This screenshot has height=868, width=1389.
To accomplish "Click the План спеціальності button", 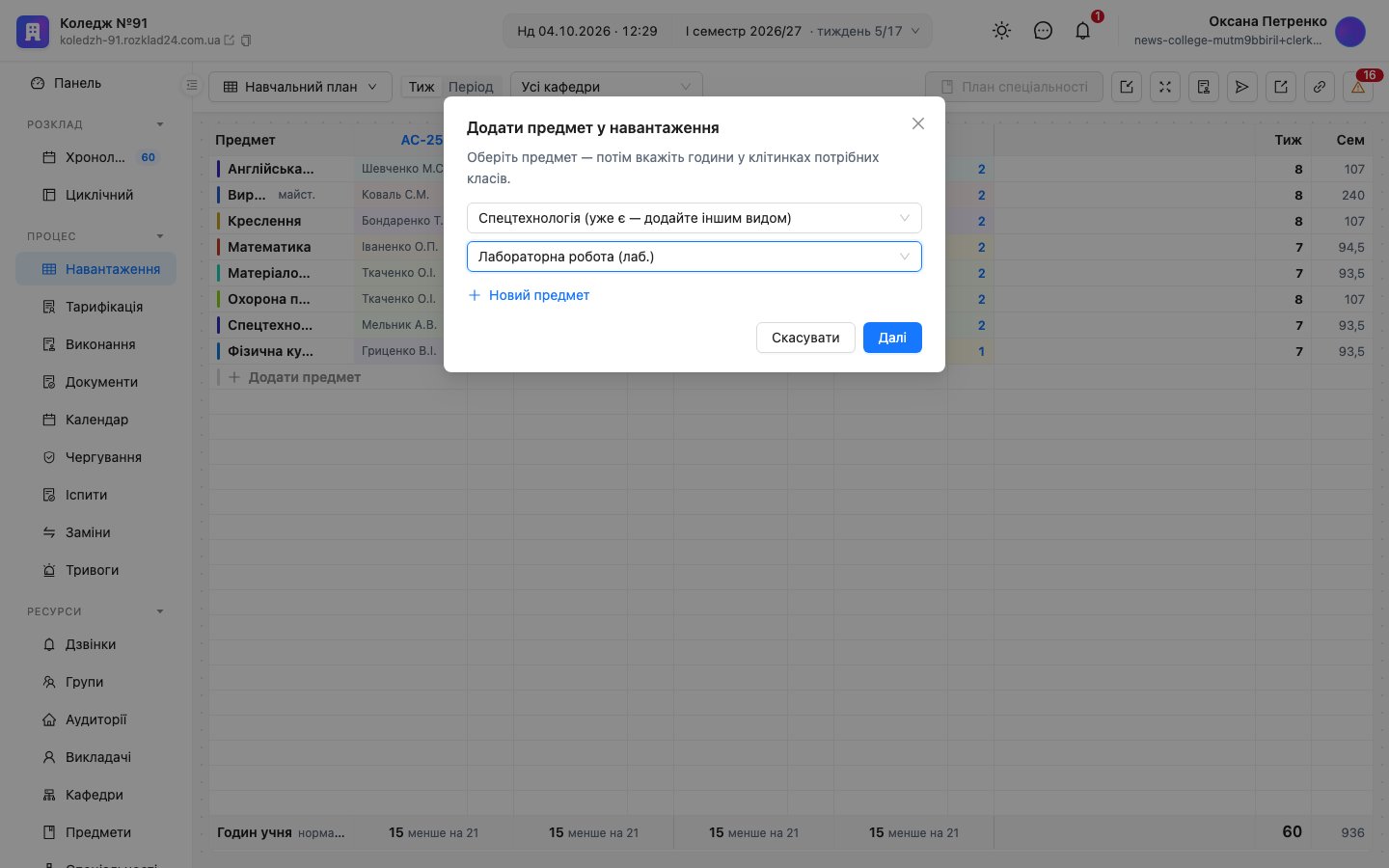I will (1014, 87).
